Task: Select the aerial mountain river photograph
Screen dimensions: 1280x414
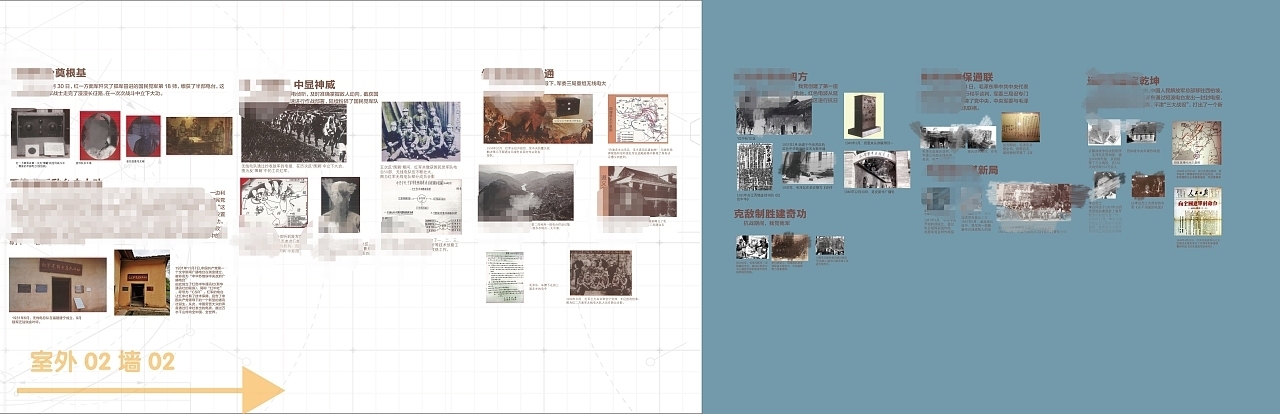Action: (x=526, y=192)
